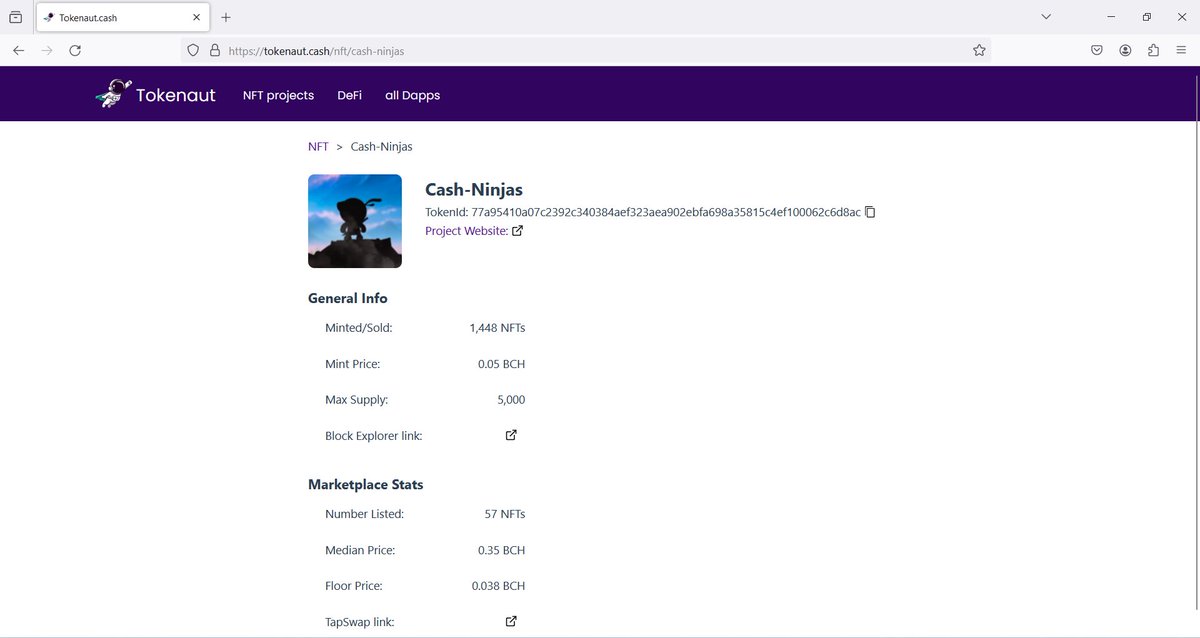
Task: Go back to the previous page
Action: 18,50
